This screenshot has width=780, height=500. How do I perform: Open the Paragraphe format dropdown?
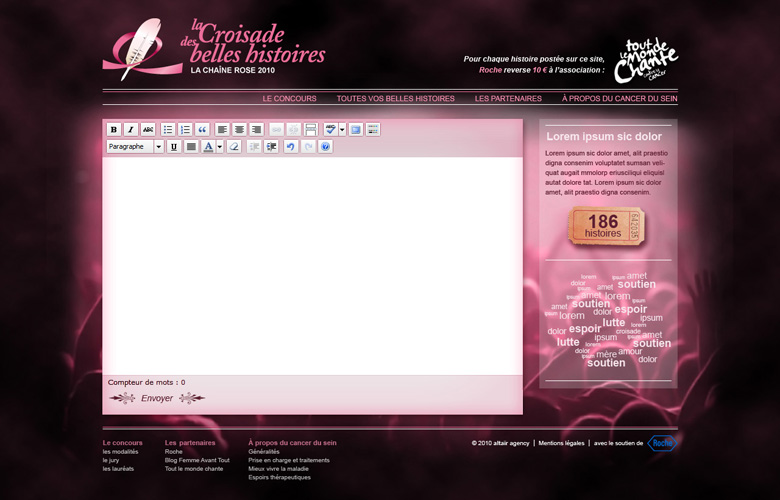tap(135, 146)
